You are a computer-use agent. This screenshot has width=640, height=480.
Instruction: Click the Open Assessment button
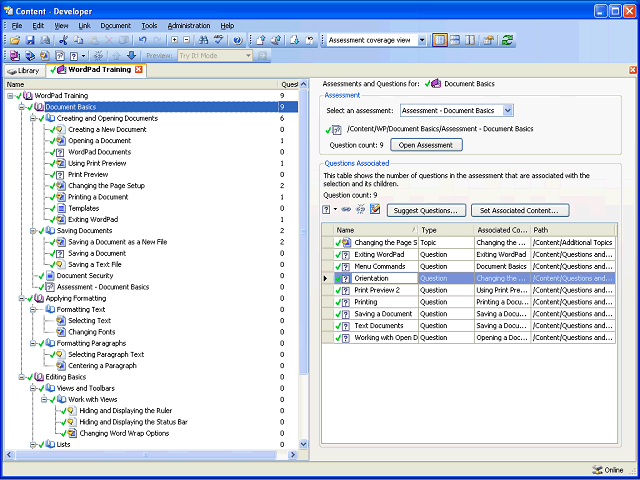point(427,145)
